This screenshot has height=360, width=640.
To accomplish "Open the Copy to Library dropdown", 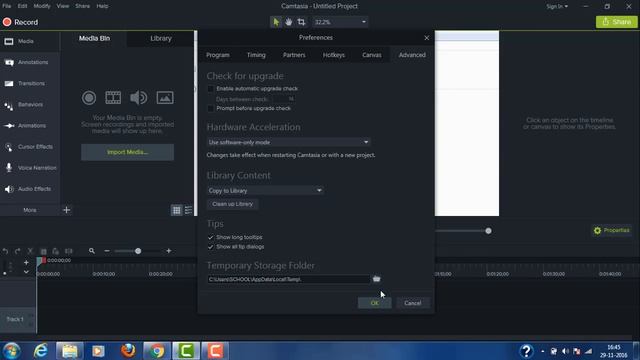I will tap(265, 191).
